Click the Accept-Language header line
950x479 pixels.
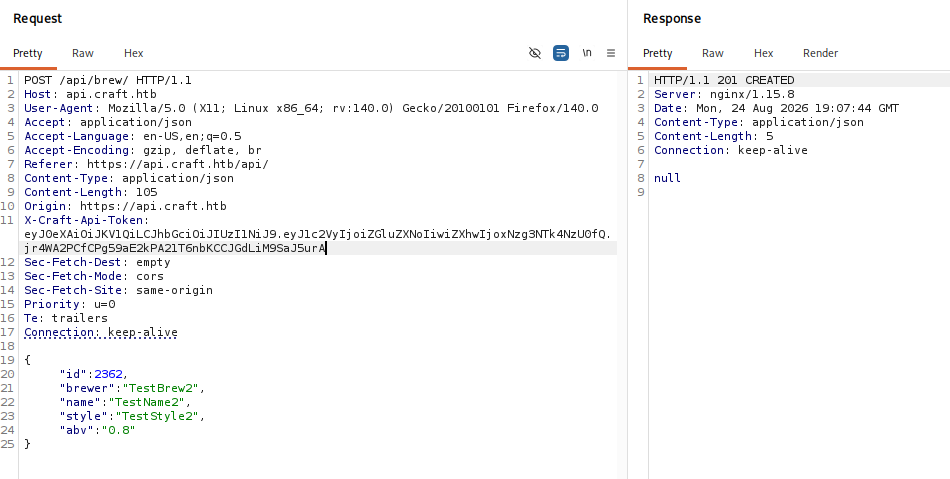click(x=133, y=136)
